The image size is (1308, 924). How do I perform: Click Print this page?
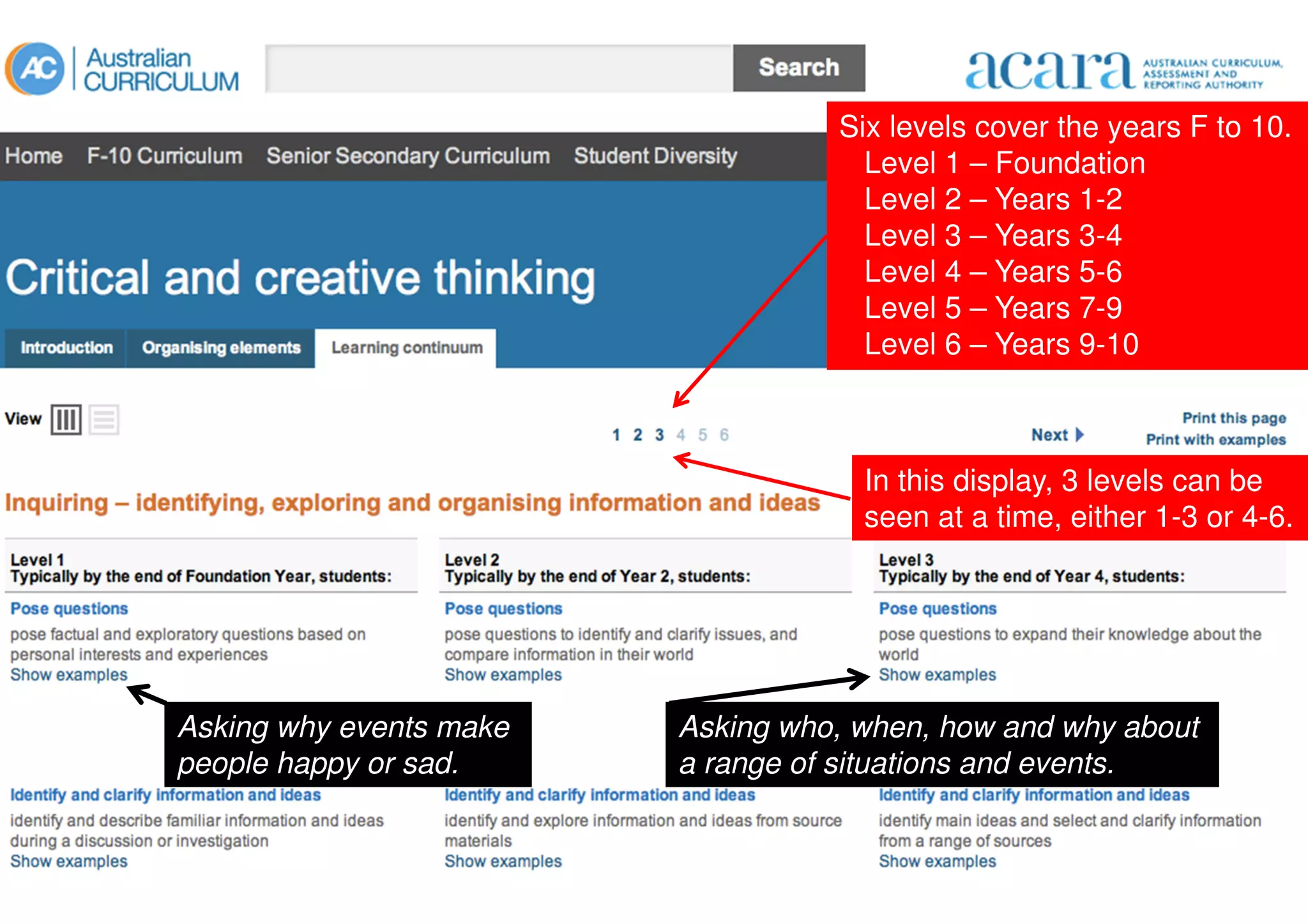point(1234,418)
